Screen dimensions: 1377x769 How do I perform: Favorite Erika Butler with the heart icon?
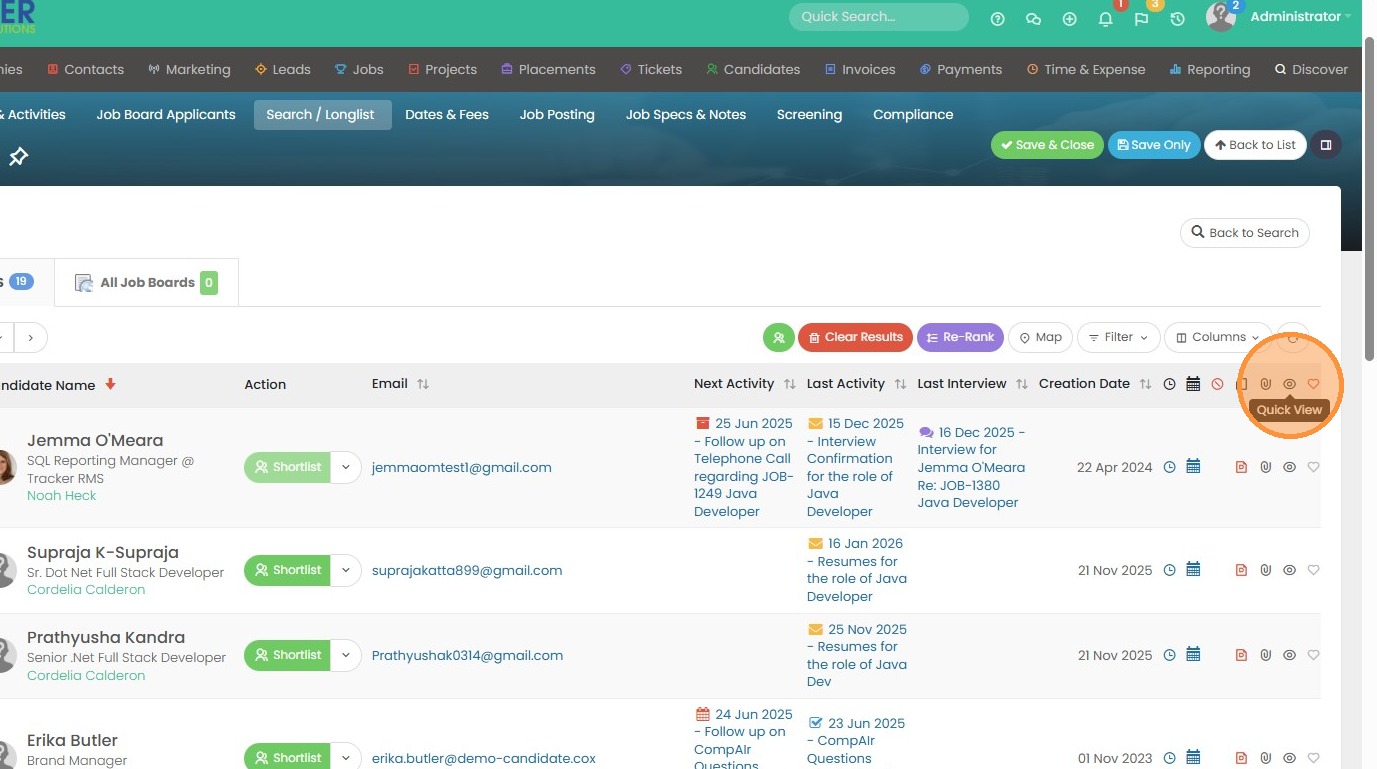1313,758
